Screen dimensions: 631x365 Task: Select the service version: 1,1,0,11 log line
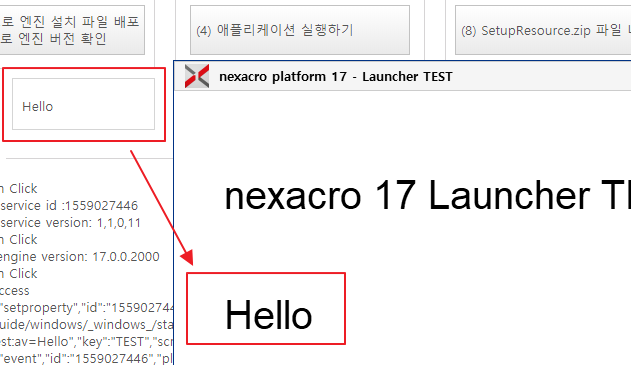[x=70, y=223]
